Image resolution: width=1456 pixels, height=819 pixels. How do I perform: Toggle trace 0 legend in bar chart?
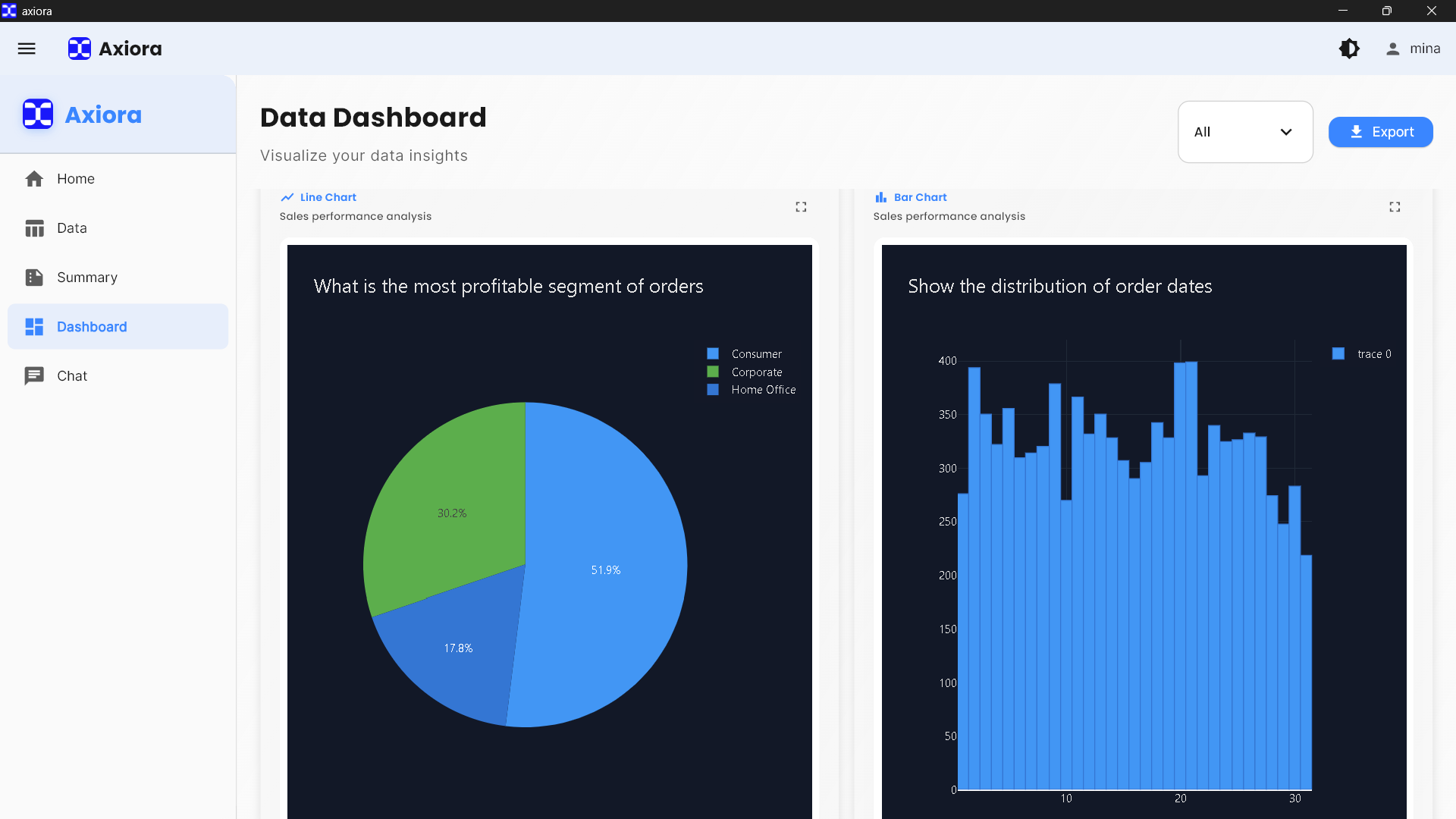1373,354
